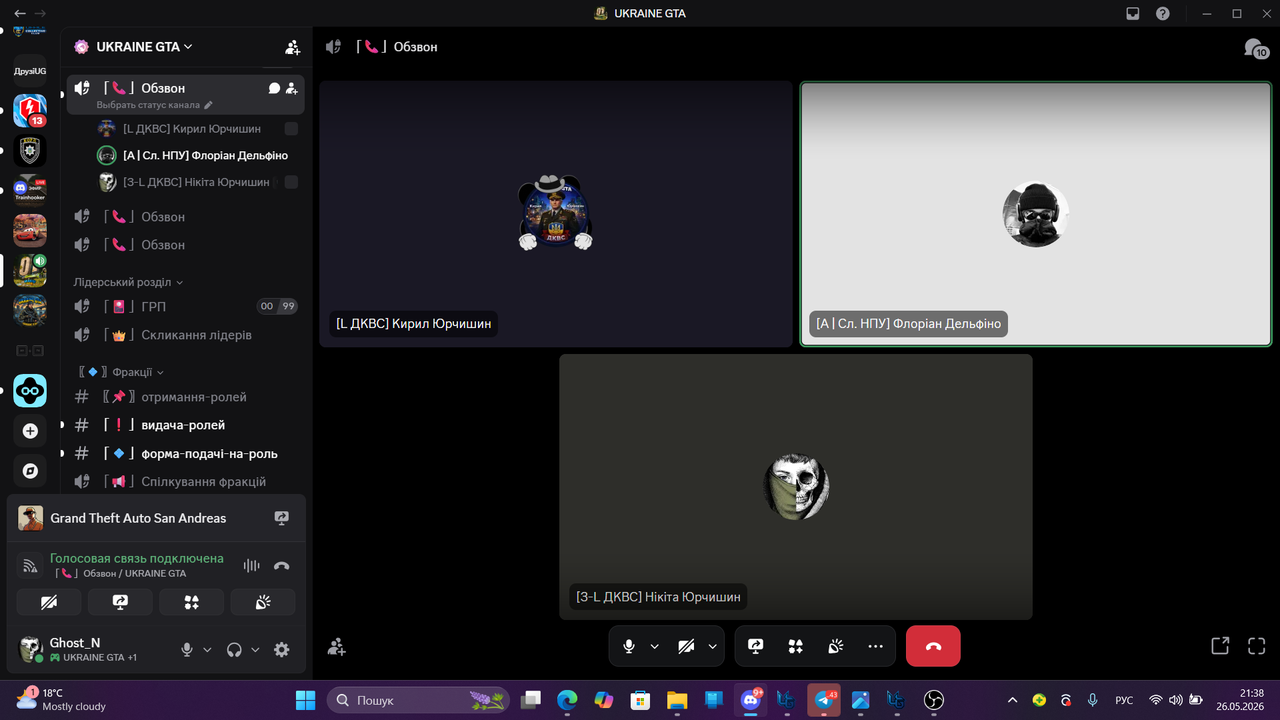Open the видача-ролей channel
The height and width of the screenshot is (720, 1280).
tap(185, 425)
